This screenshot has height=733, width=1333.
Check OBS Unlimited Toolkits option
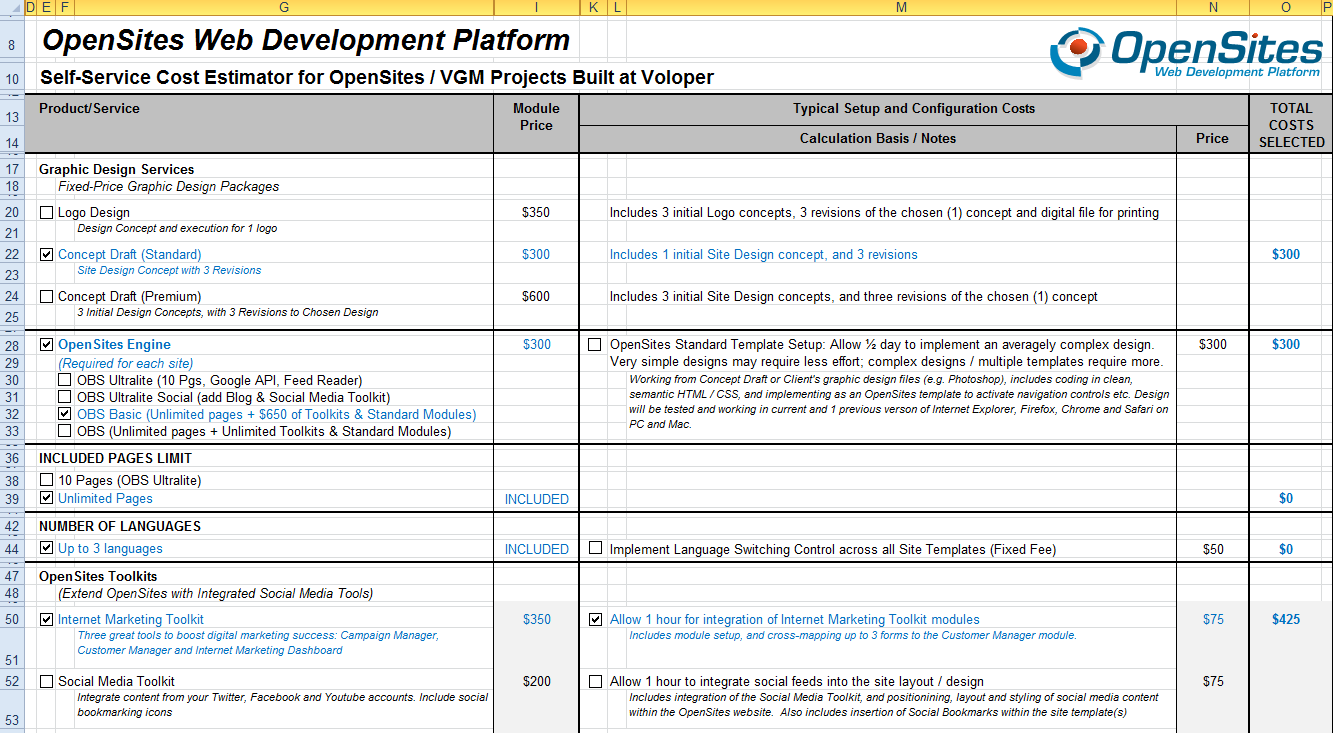click(65, 431)
